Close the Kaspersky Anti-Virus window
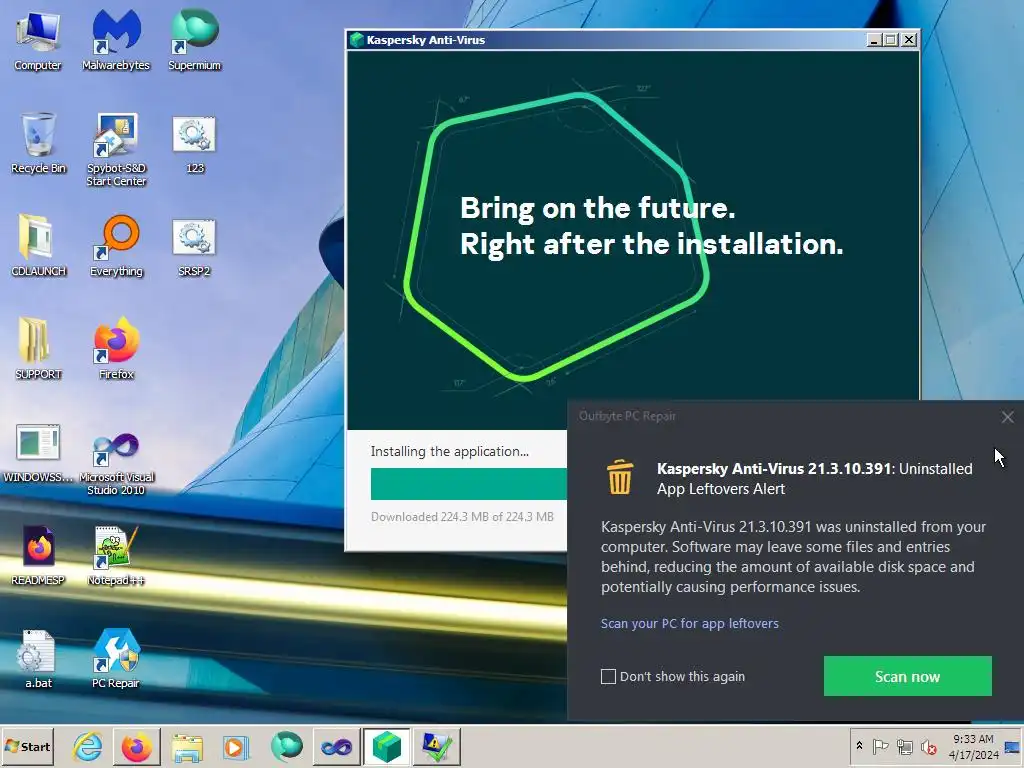The width and height of the screenshot is (1024, 768). (x=908, y=40)
